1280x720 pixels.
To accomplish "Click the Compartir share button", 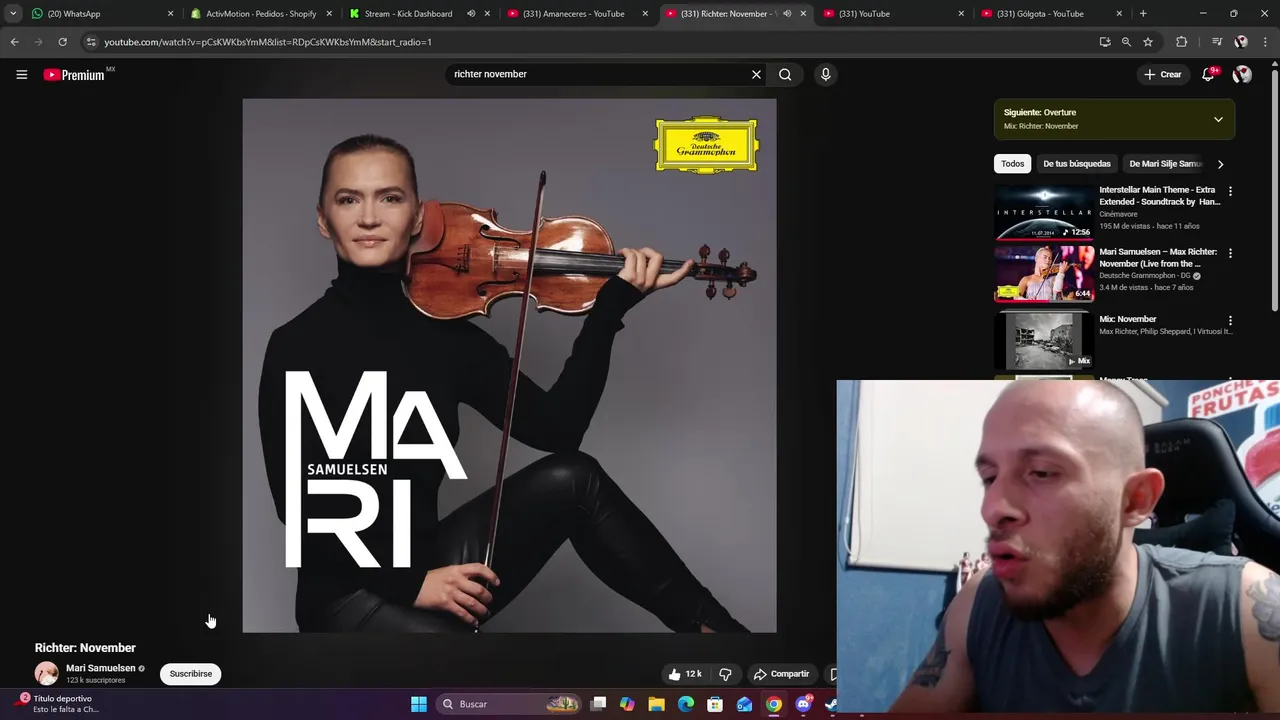I will tap(781, 674).
